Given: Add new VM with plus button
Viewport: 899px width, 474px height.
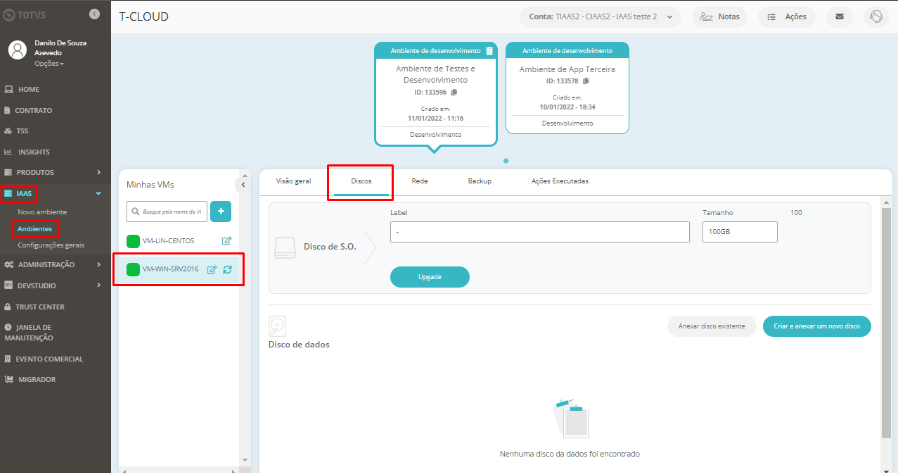Looking at the screenshot, I should click(x=221, y=211).
